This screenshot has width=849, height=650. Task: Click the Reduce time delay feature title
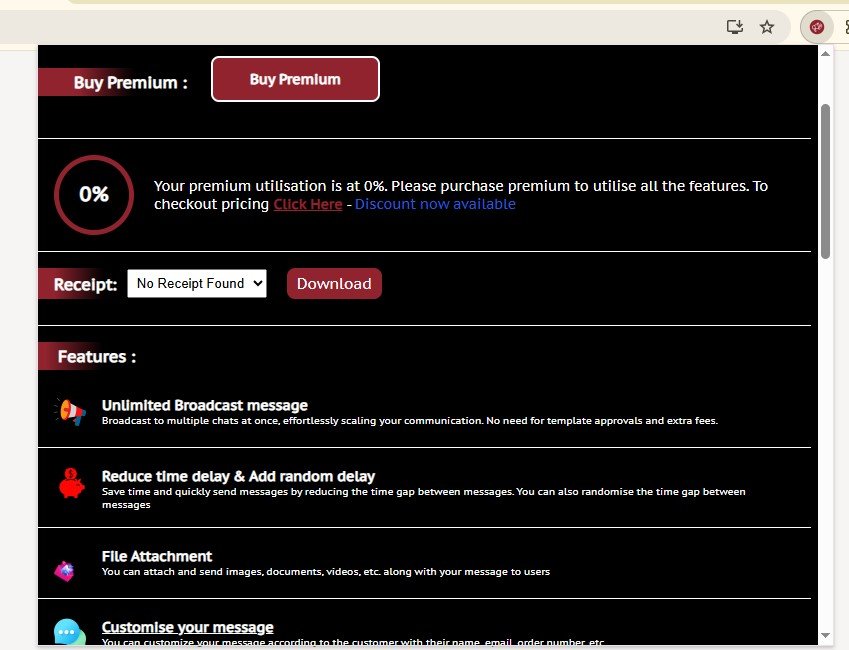tap(238, 476)
